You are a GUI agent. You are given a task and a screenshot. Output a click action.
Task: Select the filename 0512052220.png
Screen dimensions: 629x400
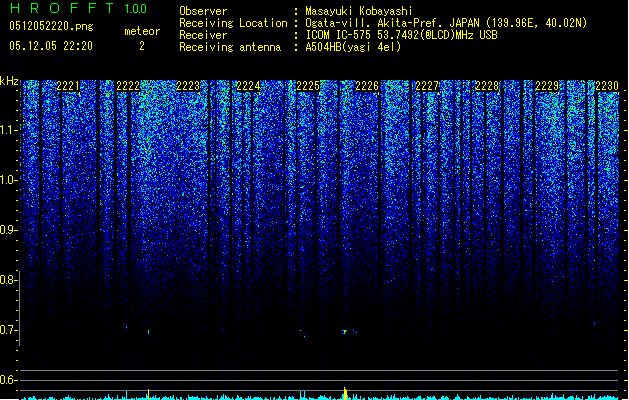[x=51, y=26]
